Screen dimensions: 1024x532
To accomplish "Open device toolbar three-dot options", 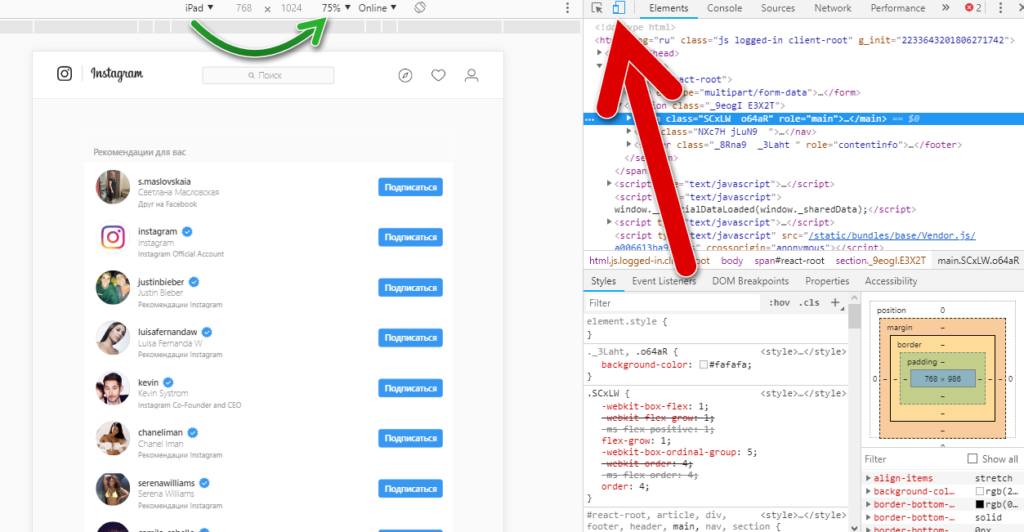I will [x=567, y=8].
